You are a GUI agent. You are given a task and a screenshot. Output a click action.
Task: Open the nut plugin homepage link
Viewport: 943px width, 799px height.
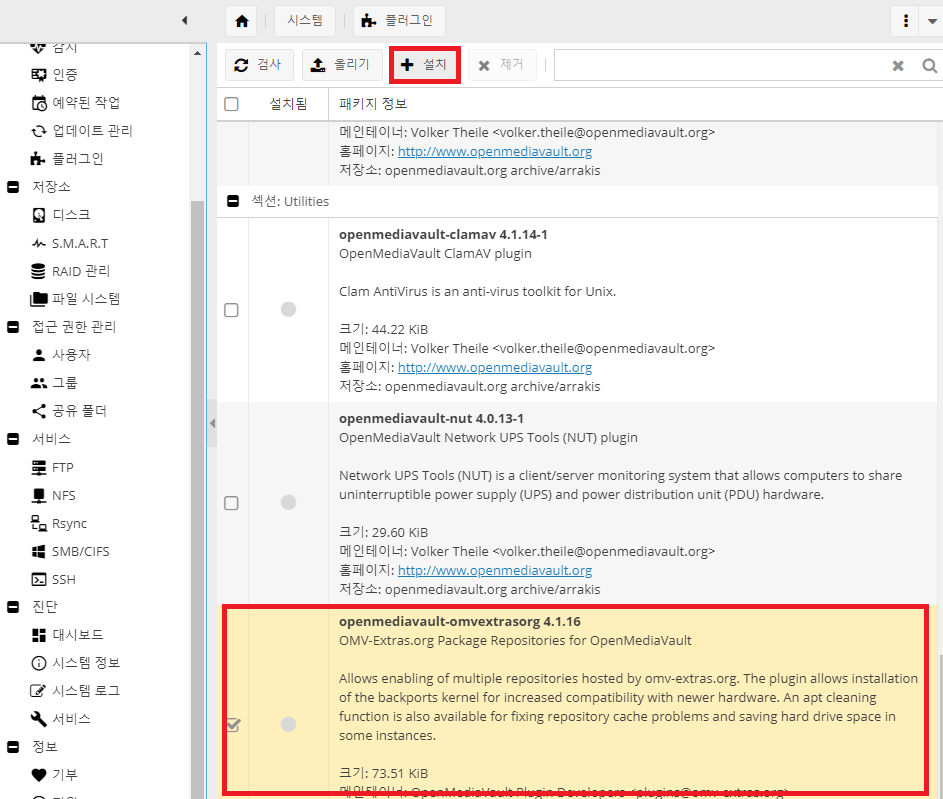(x=495, y=571)
